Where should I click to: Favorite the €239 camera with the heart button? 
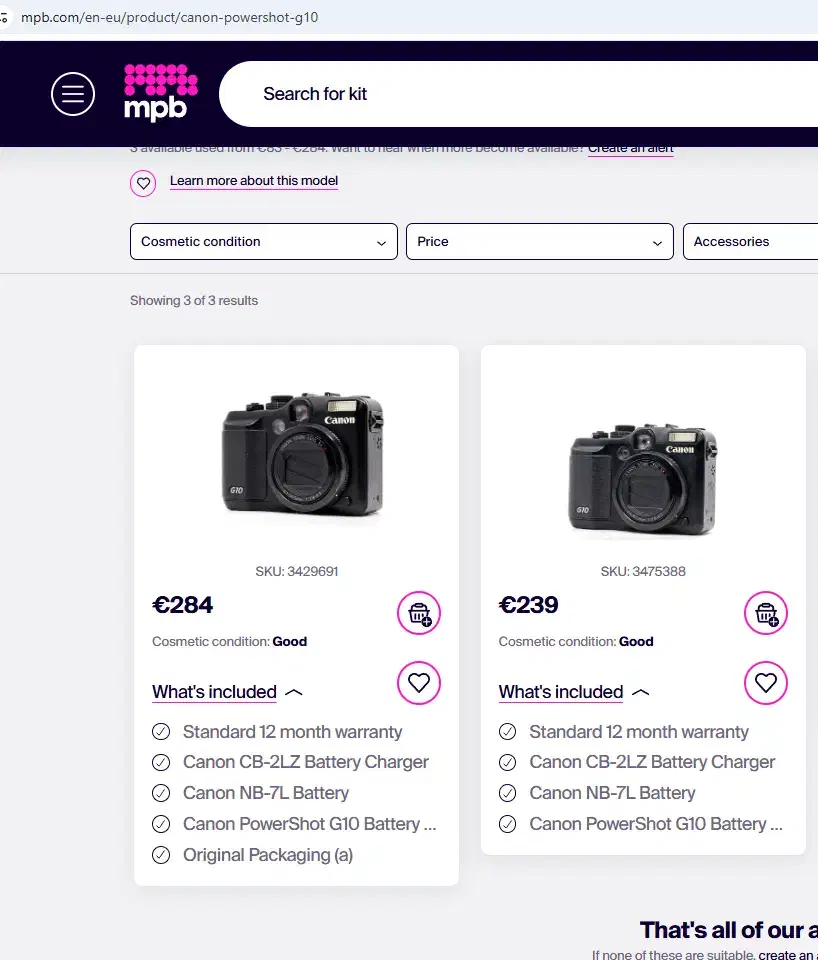tap(766, 683)
